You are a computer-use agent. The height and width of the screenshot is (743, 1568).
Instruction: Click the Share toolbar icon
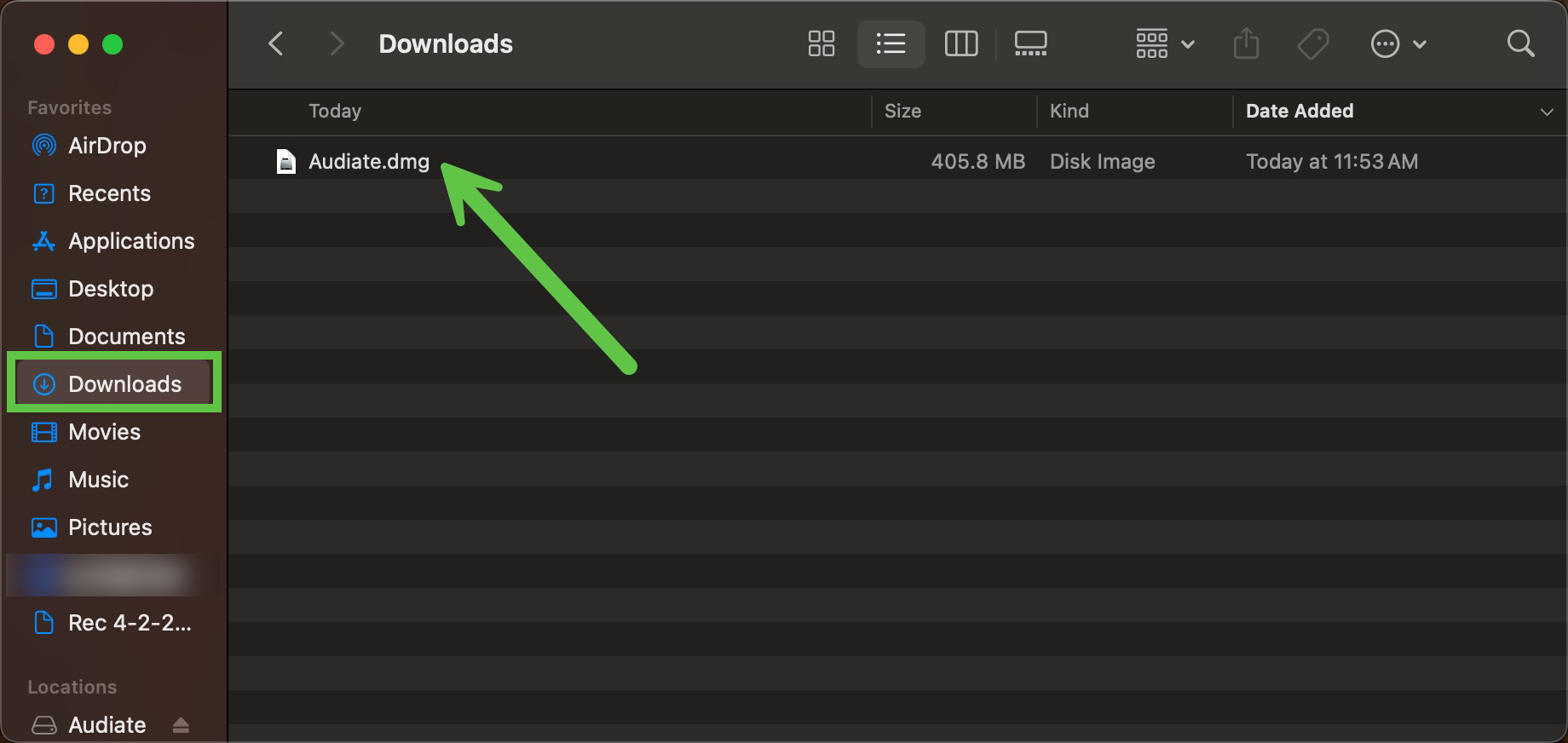pyautogui.click(x=1246, y=43)
